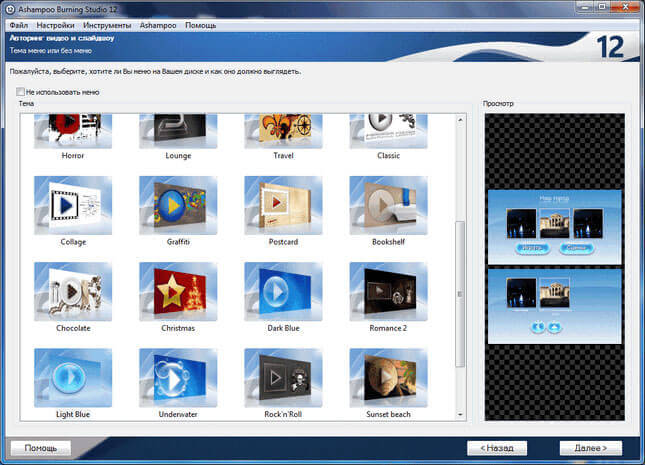Choose the Collage theme icon
The width and height of the screenshot is (645, 465).
coord(73,205)
